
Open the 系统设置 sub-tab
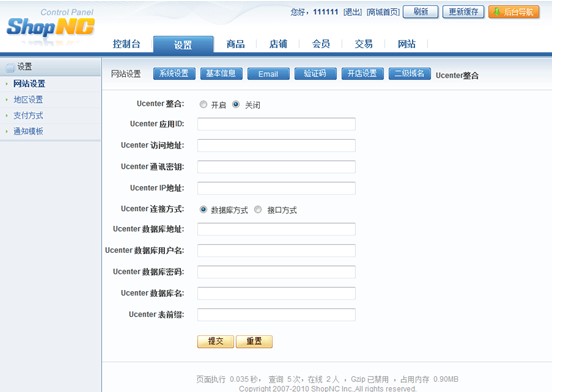tap(174, 73)
